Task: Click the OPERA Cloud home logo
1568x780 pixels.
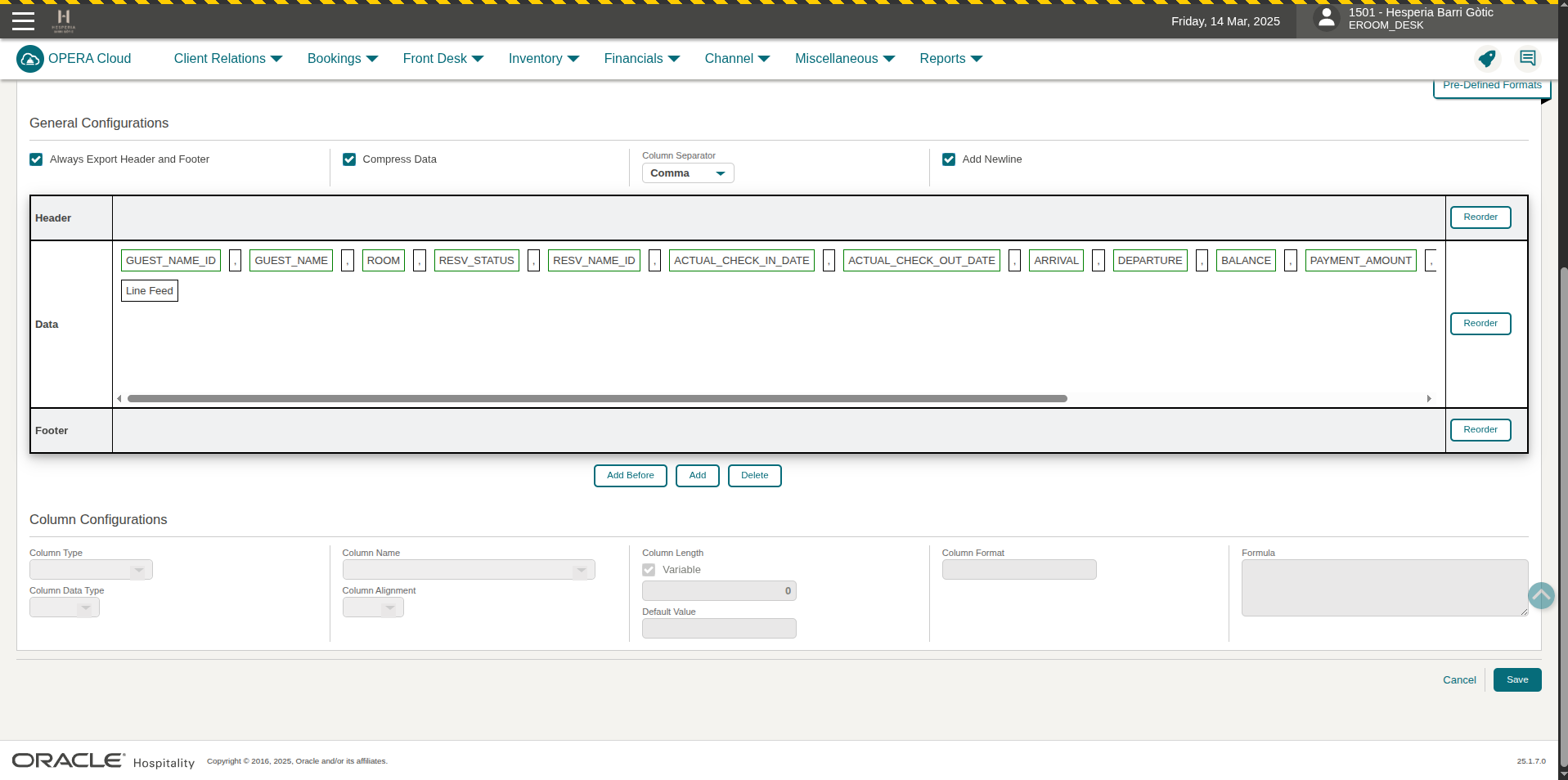Action: (30, 59)
